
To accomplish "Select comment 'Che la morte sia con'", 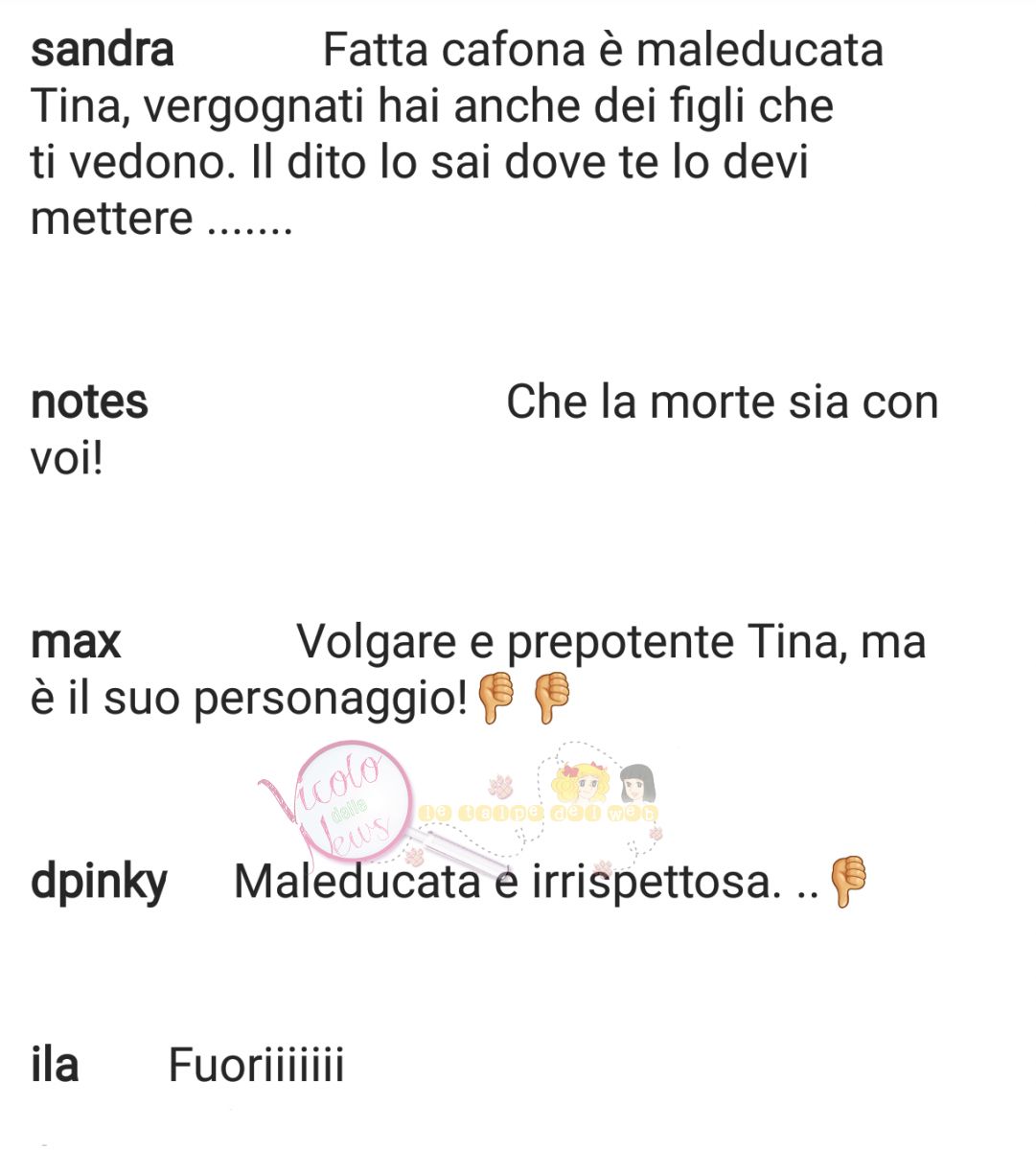I will click(x=722, y=402).
